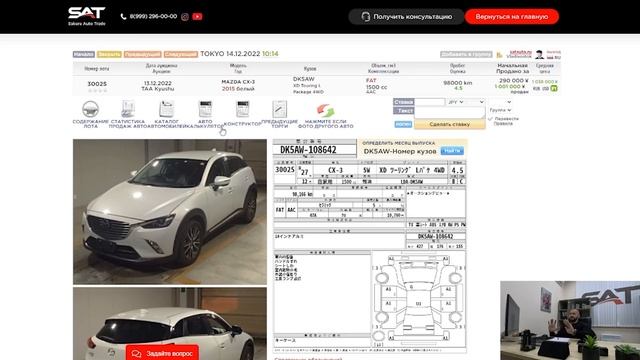
Task: Click the Получить консультацию button
Action: (406, 17)
